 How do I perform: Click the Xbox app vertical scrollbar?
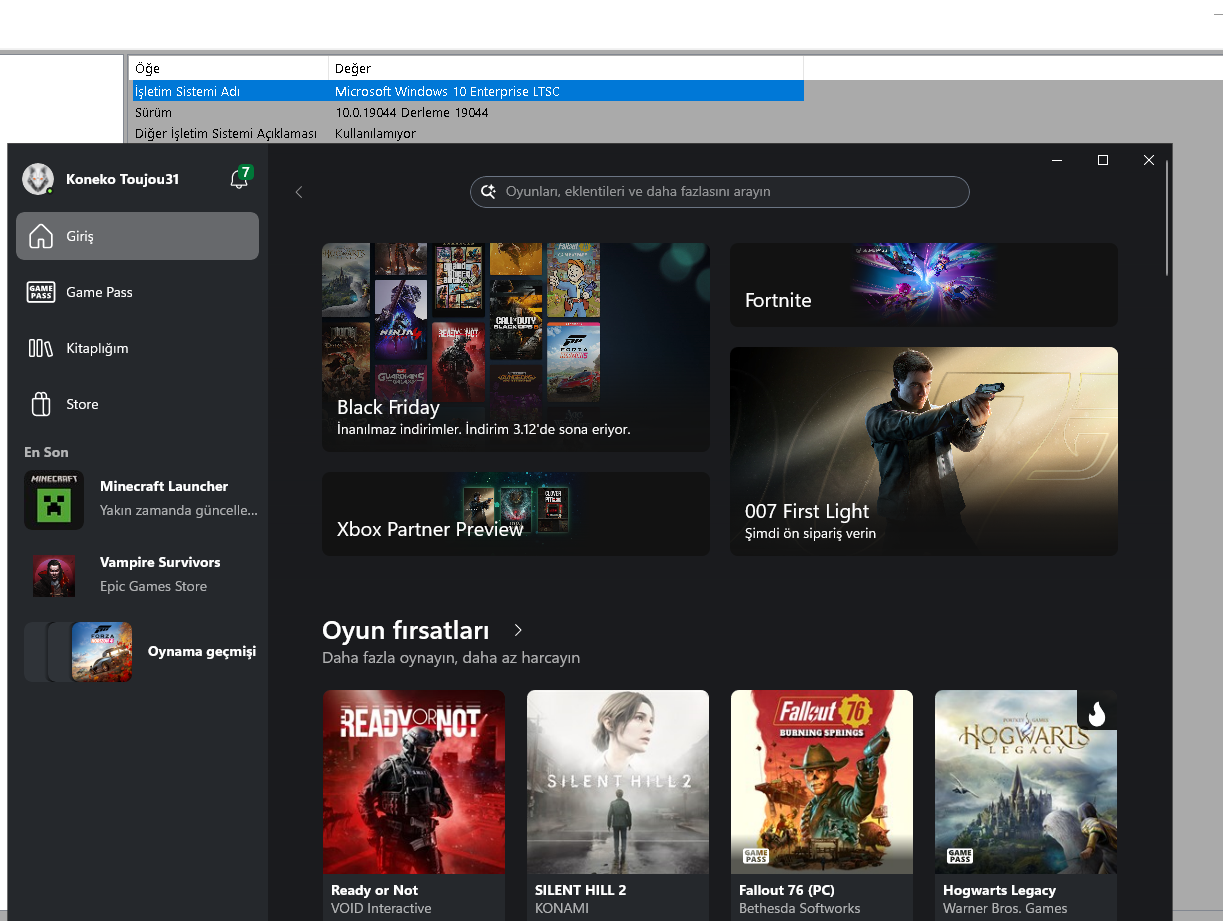1166,219
